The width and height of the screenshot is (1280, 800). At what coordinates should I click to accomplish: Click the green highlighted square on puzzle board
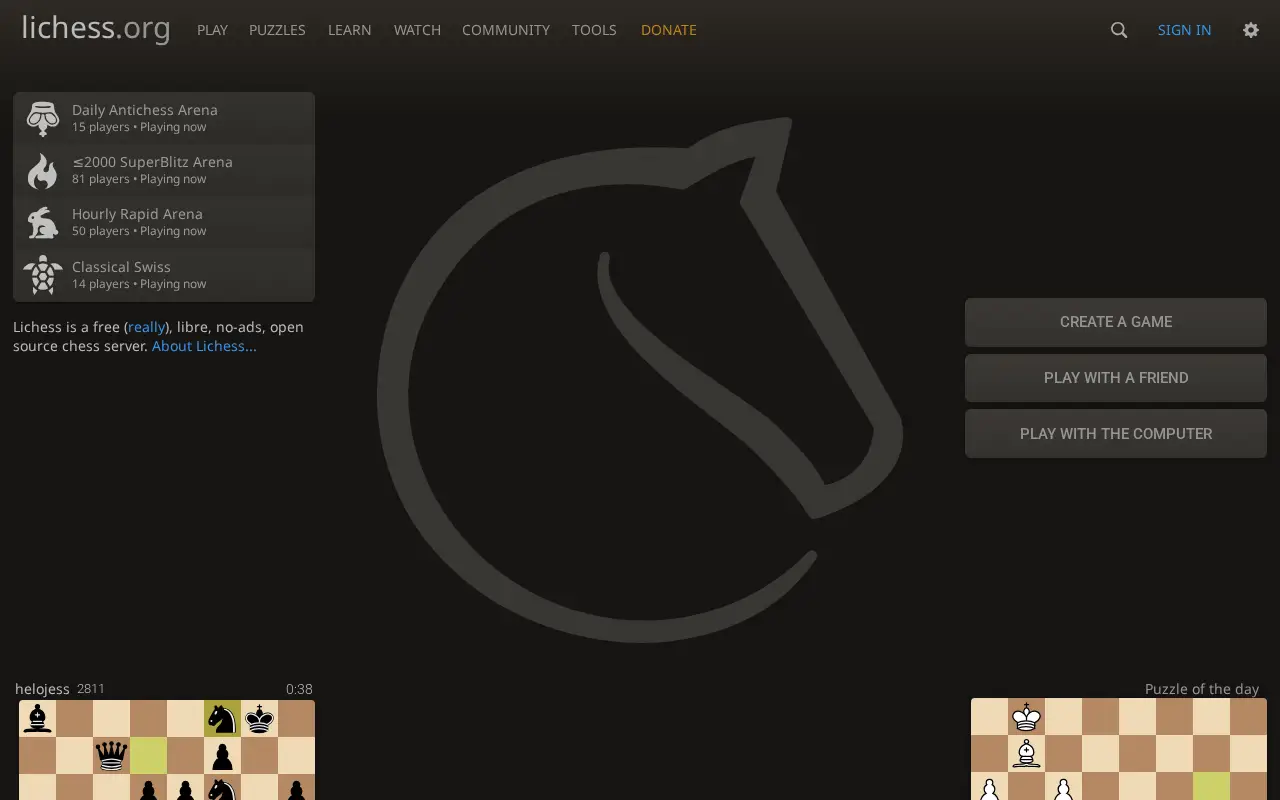(1211, 786)
